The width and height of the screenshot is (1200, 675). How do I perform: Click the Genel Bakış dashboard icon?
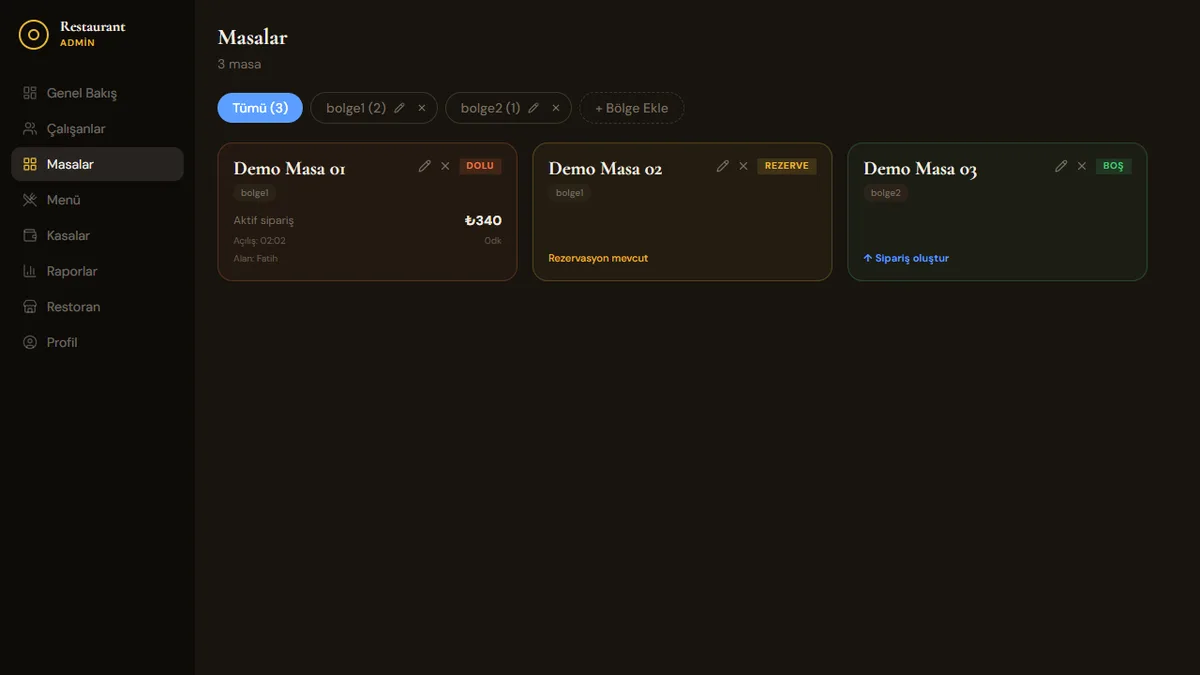(x=30, y=93)
